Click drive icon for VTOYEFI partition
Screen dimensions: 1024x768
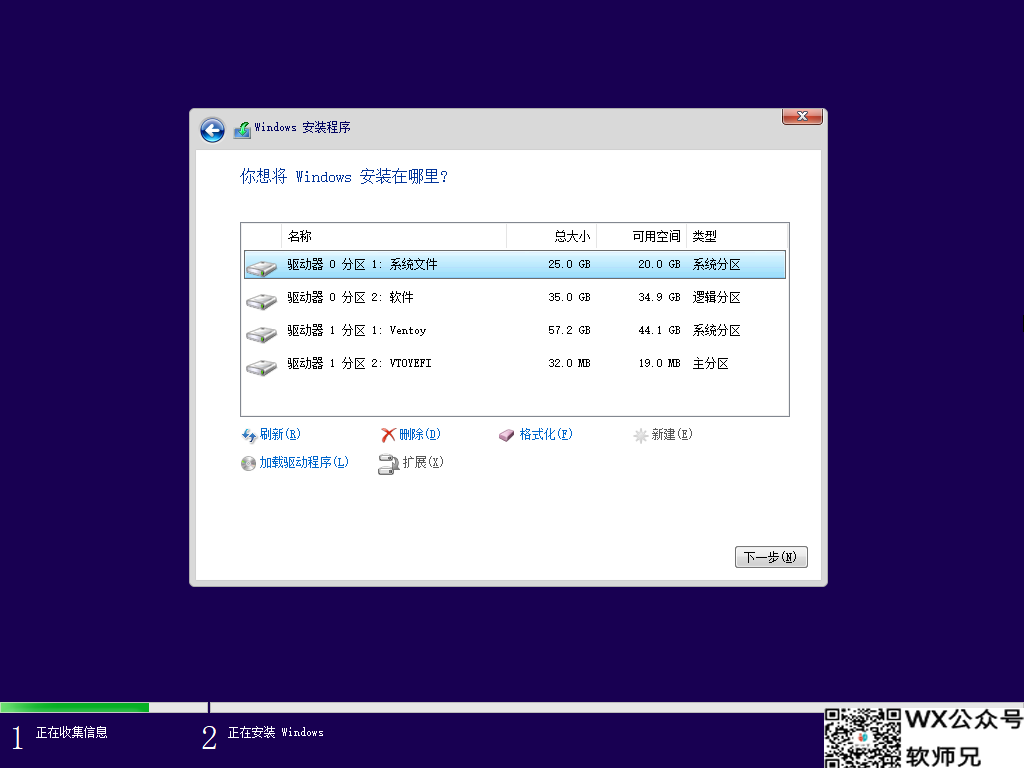pyautogui.click(x=262, y=367)
